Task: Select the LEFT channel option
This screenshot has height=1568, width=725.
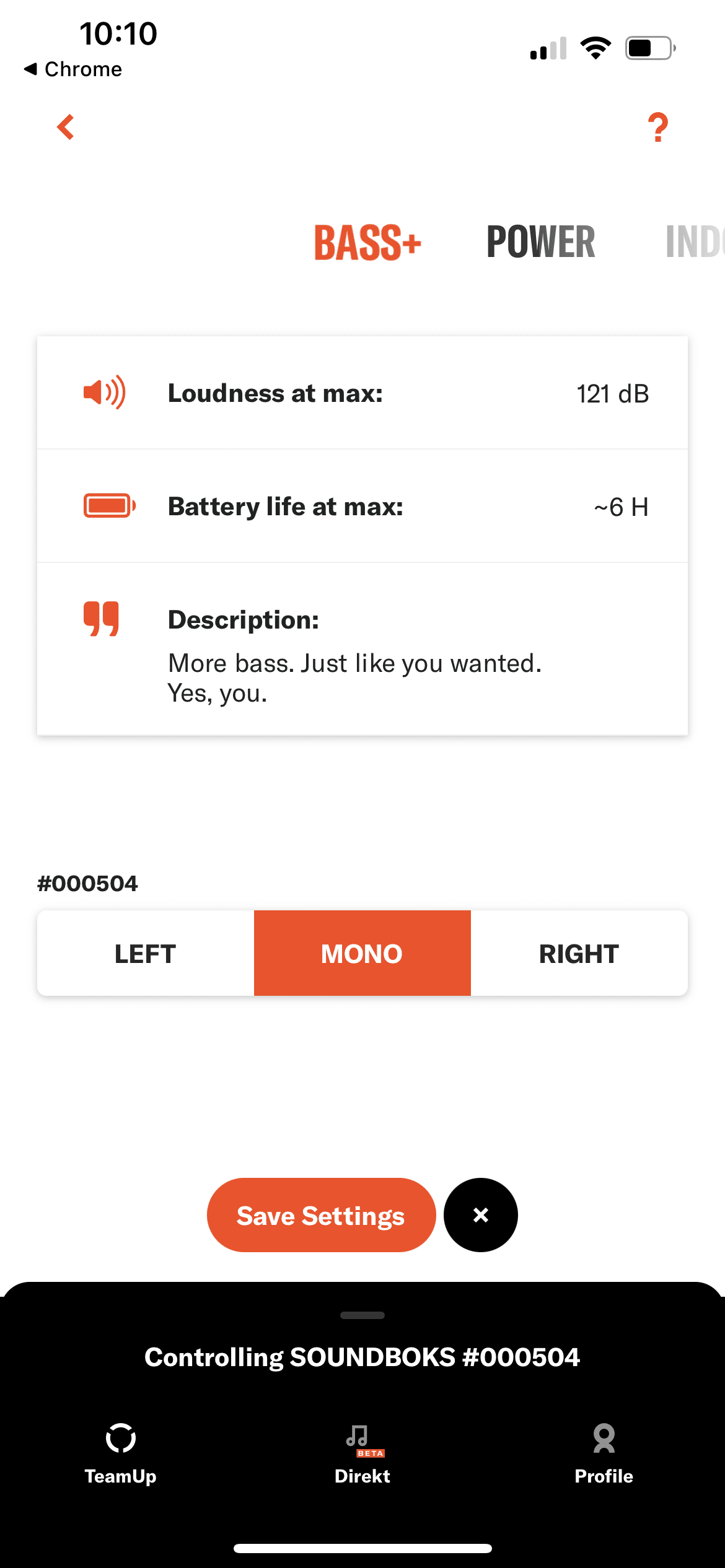Action: (146, 953)
